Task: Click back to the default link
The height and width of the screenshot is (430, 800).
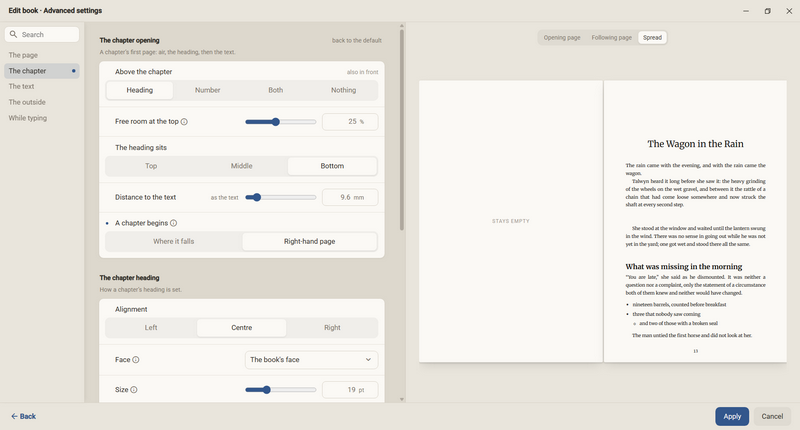Action: click(357, 40)
